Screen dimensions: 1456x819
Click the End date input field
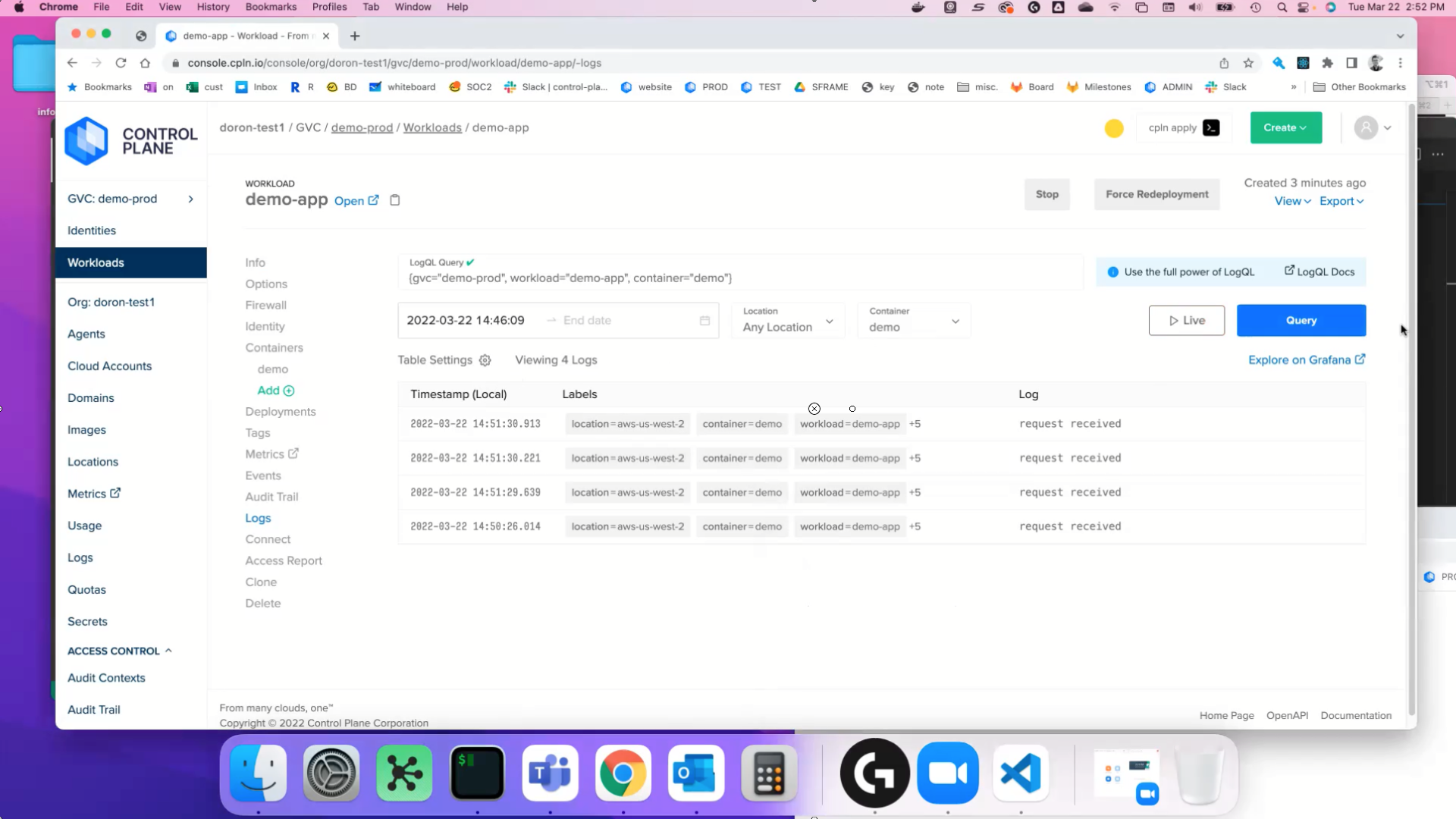pyautogui.click(x=607, y=320)
